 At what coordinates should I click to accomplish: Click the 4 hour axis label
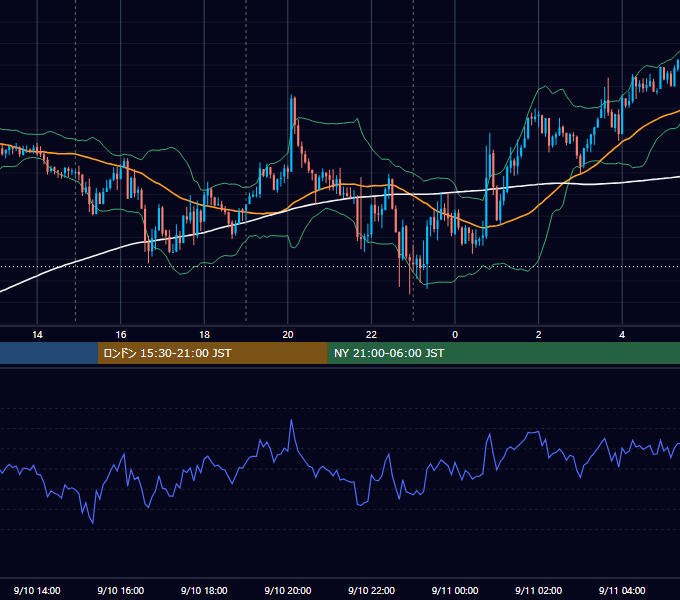(622, 335)
